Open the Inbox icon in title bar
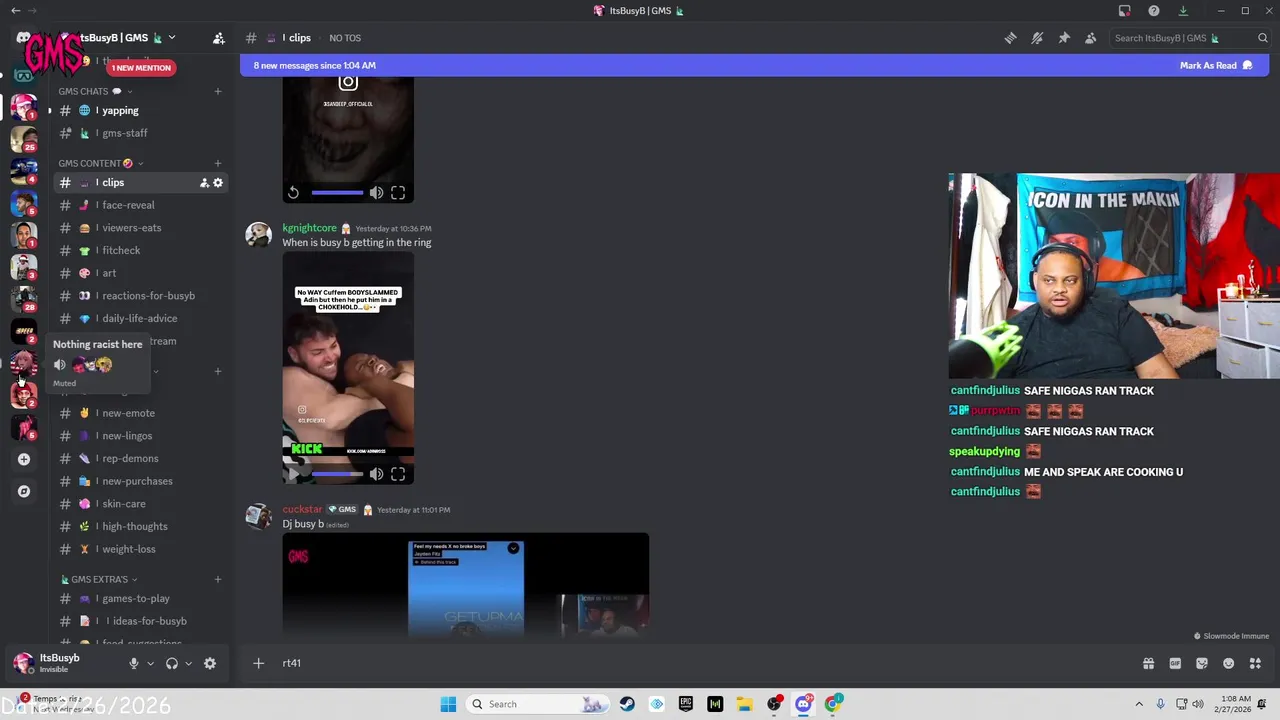1280x720 pixels. coord(1125,11)
